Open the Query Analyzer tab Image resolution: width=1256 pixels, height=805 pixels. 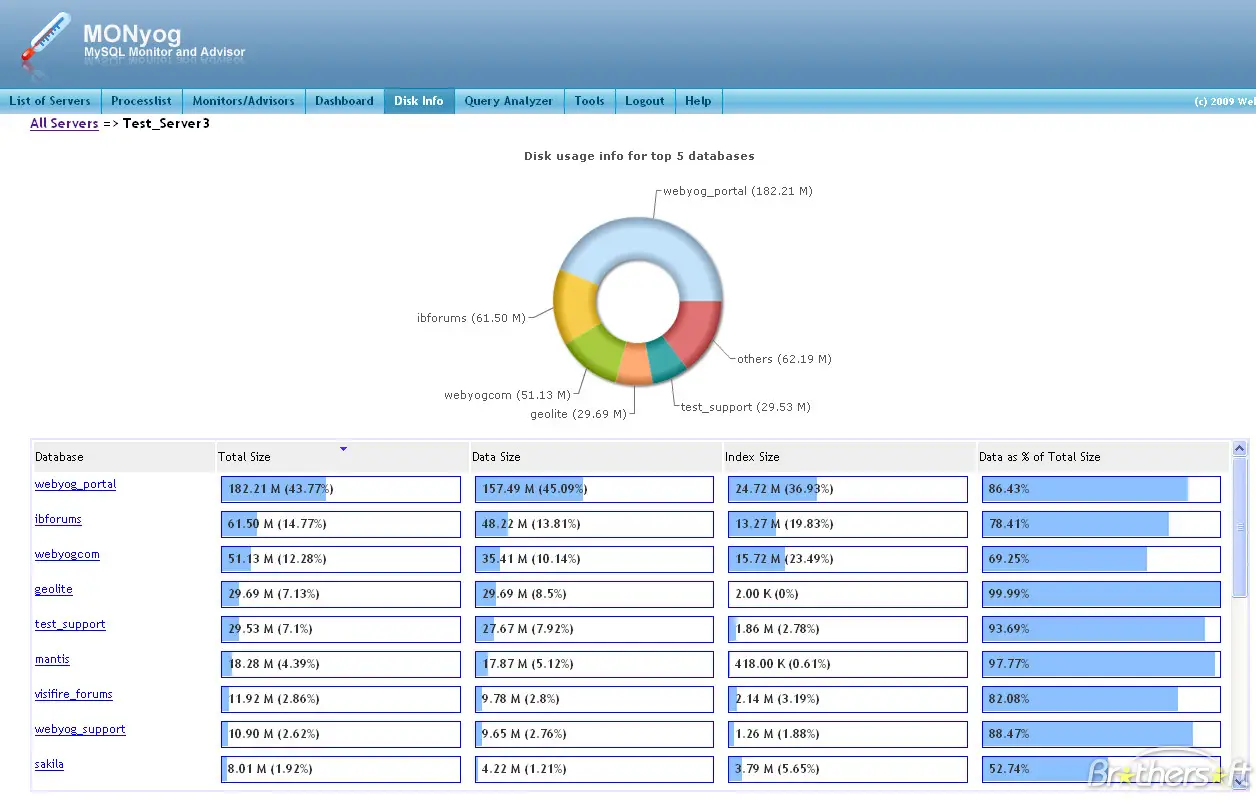click(x=509, y=101)
